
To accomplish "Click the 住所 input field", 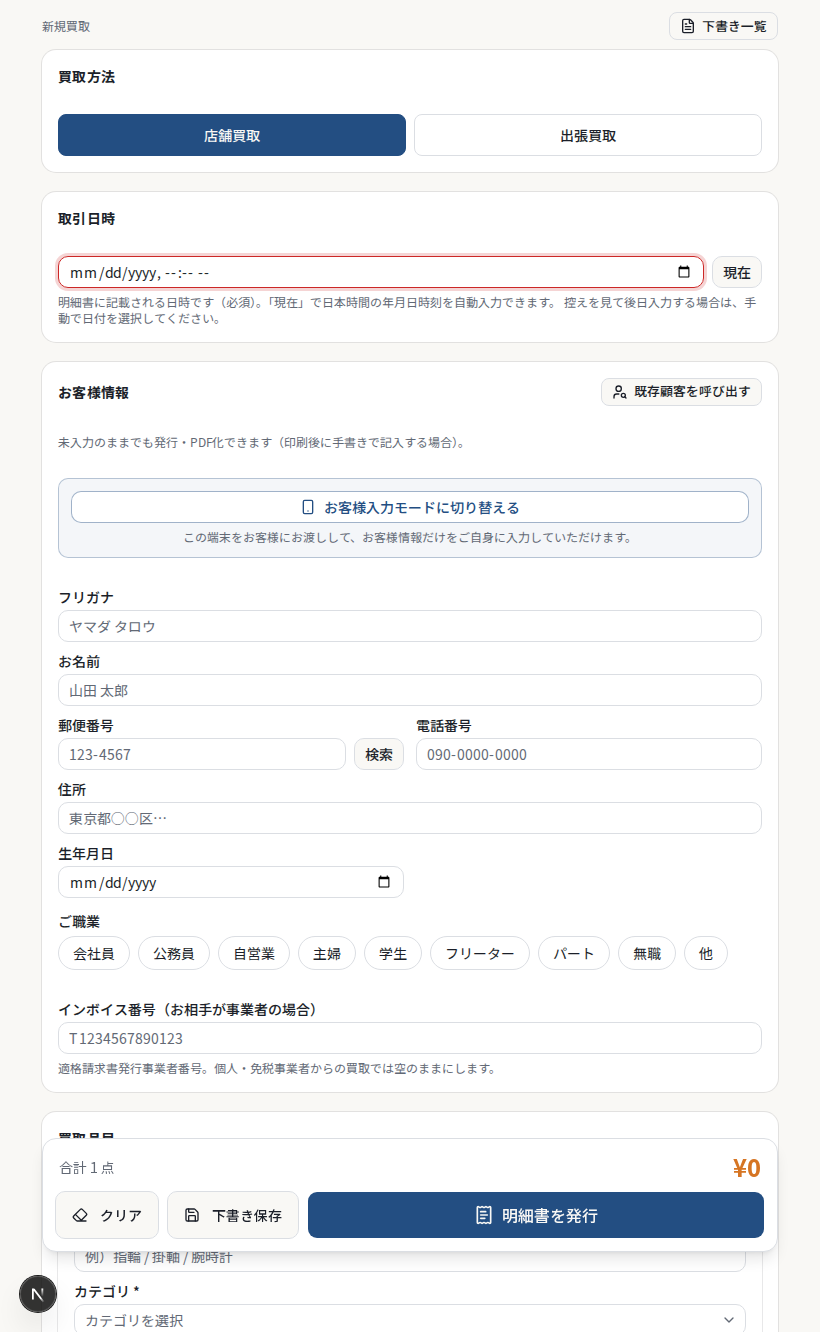I will [x=410, y=818].
